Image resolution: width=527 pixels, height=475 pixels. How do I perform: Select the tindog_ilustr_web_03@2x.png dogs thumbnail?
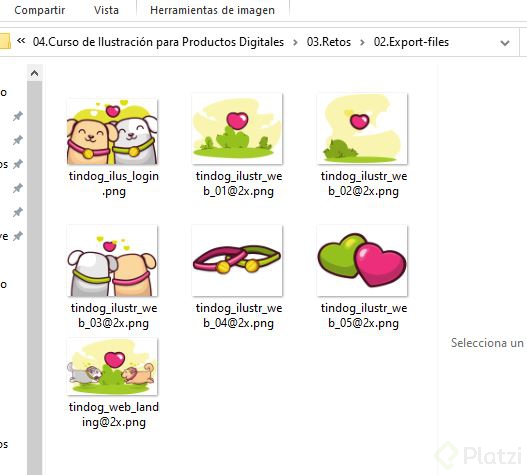pos(113,261)
